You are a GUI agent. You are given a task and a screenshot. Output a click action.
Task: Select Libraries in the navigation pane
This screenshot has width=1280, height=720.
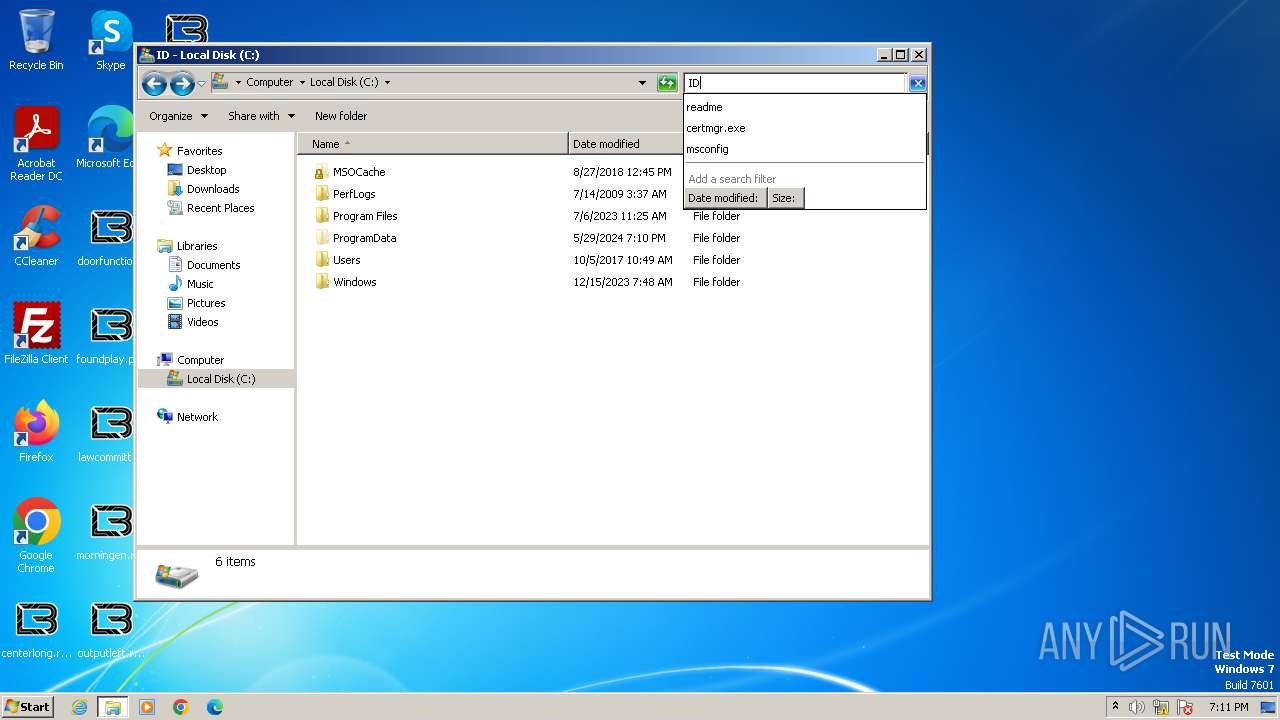(197, 246)
